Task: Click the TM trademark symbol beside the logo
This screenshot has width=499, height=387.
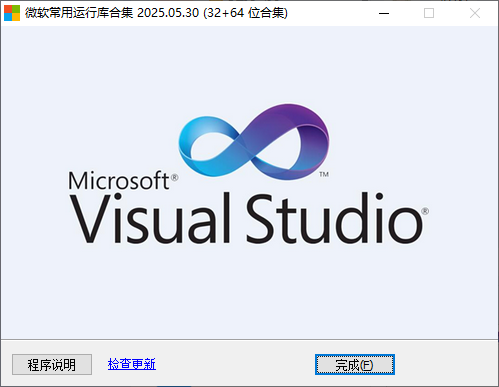Action: 324,174
